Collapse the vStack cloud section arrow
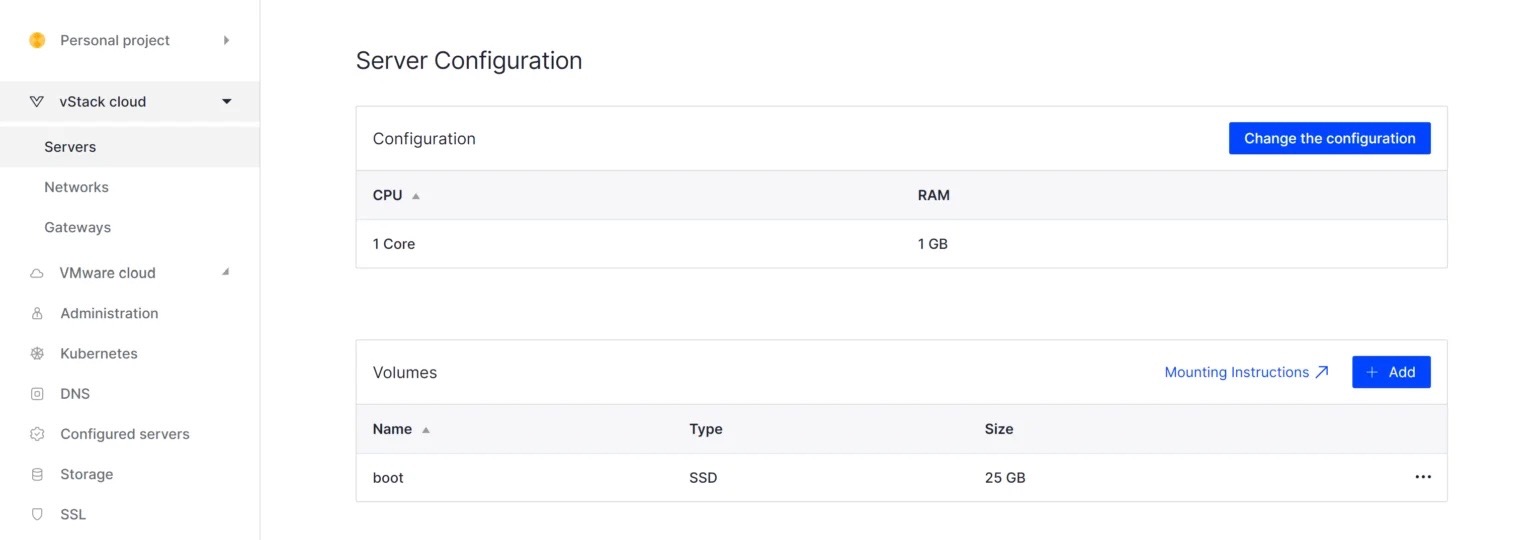Viewport: 1525px width, 540px height. click(227, 102)
